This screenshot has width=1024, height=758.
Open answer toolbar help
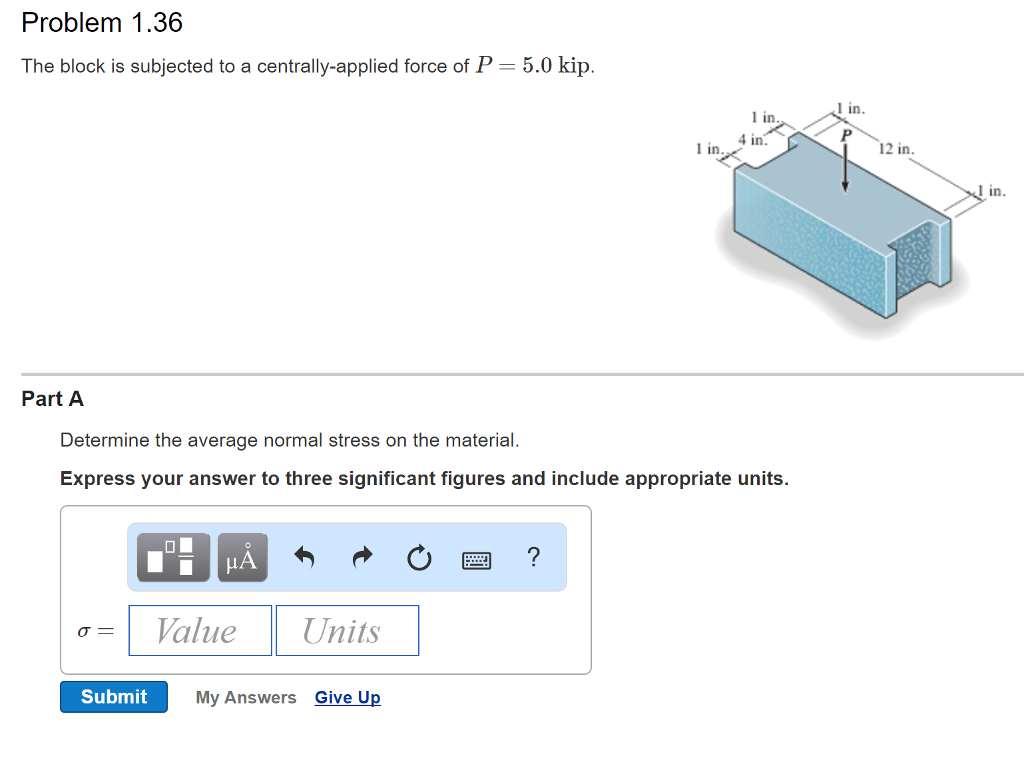534,558
